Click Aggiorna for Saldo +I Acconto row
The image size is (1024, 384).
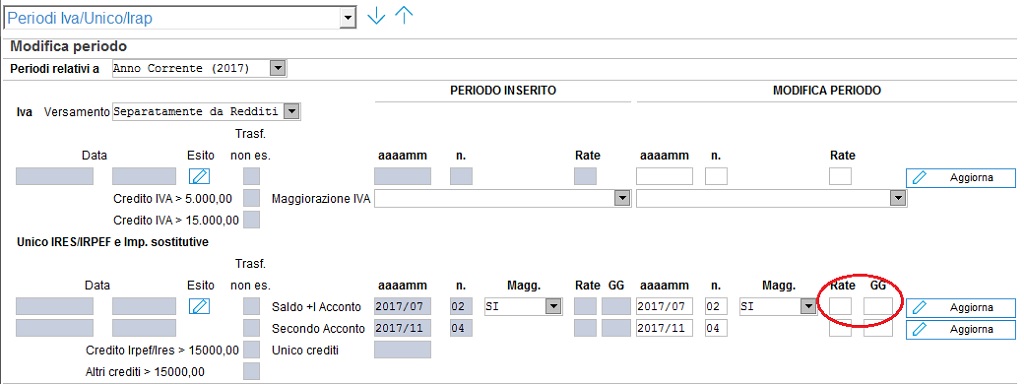[961, 307]
